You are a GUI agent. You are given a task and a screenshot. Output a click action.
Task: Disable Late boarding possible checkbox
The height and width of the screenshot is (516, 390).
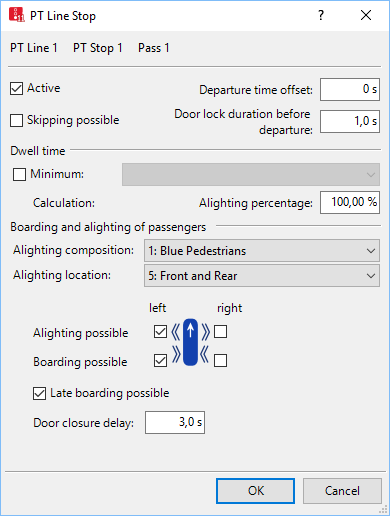pyautogui.click(x=39, y=393)
